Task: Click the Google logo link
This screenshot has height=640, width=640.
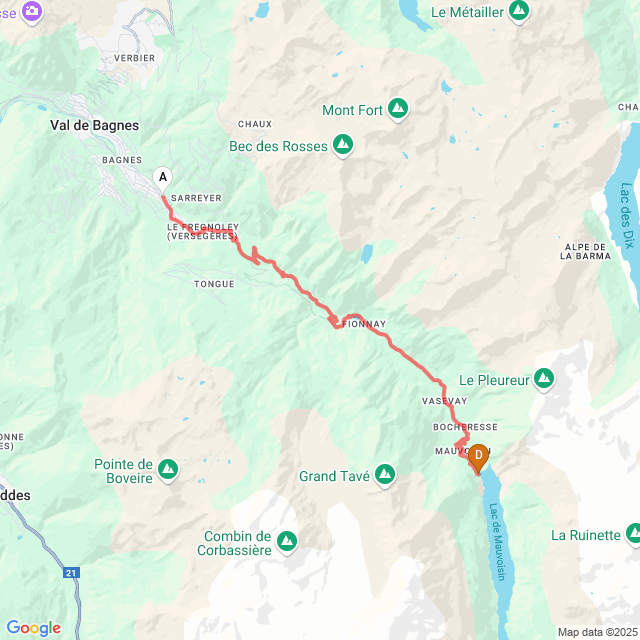Action: pos(33,628)
